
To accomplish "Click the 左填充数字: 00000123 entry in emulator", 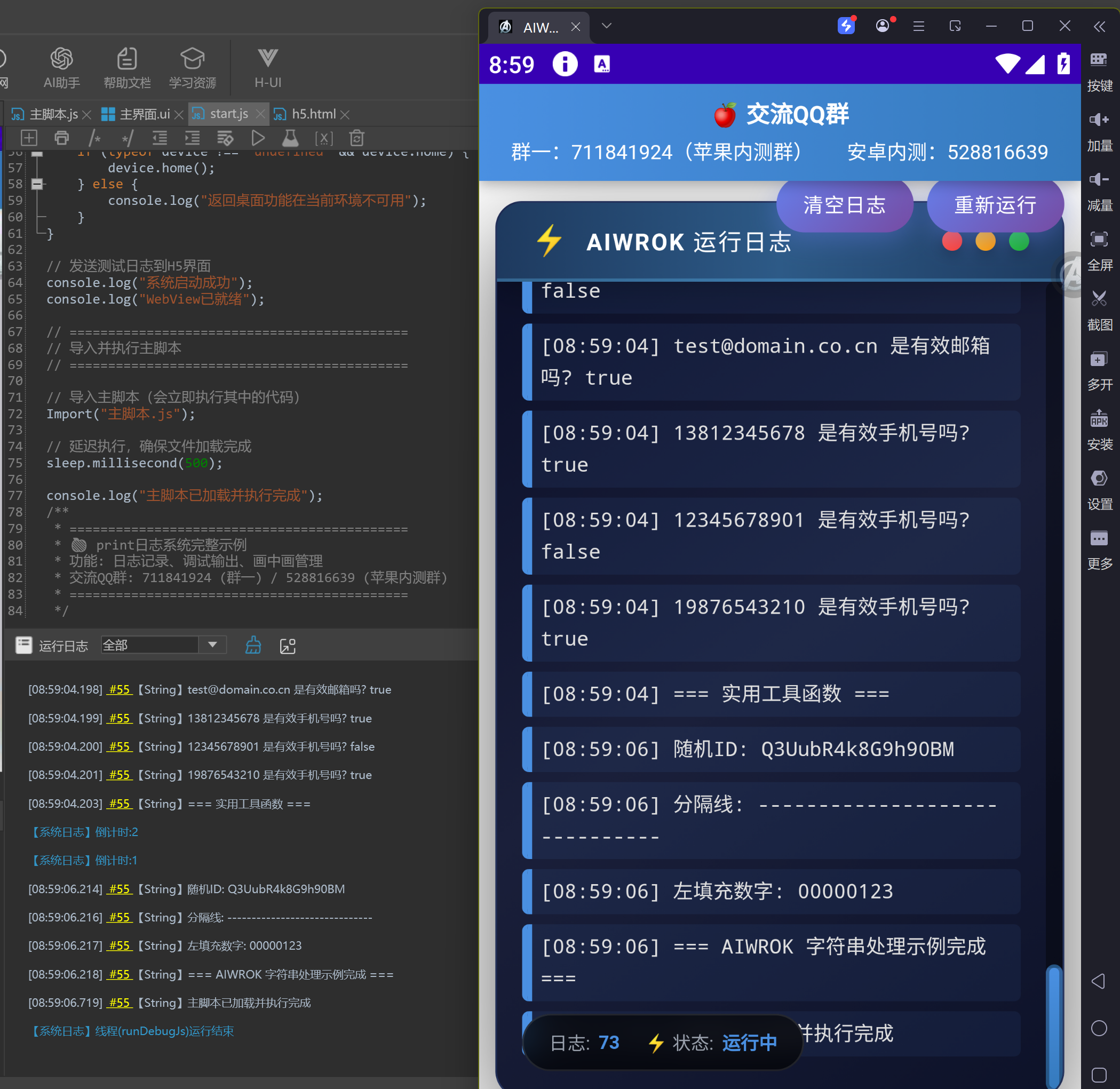I will (771, 891).
